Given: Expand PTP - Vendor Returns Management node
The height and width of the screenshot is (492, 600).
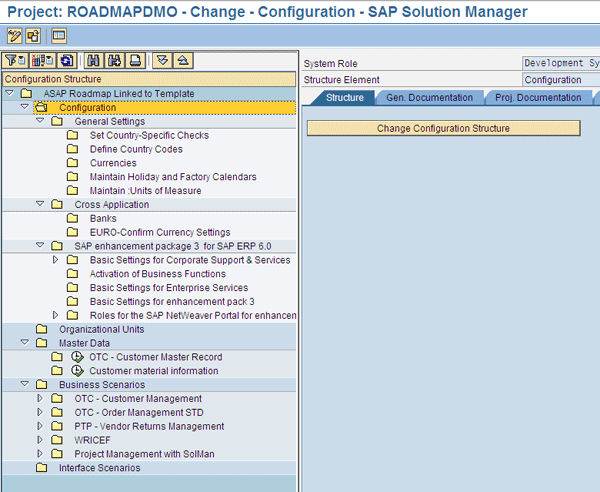Looking at the screenshot, I should [40, 426].
